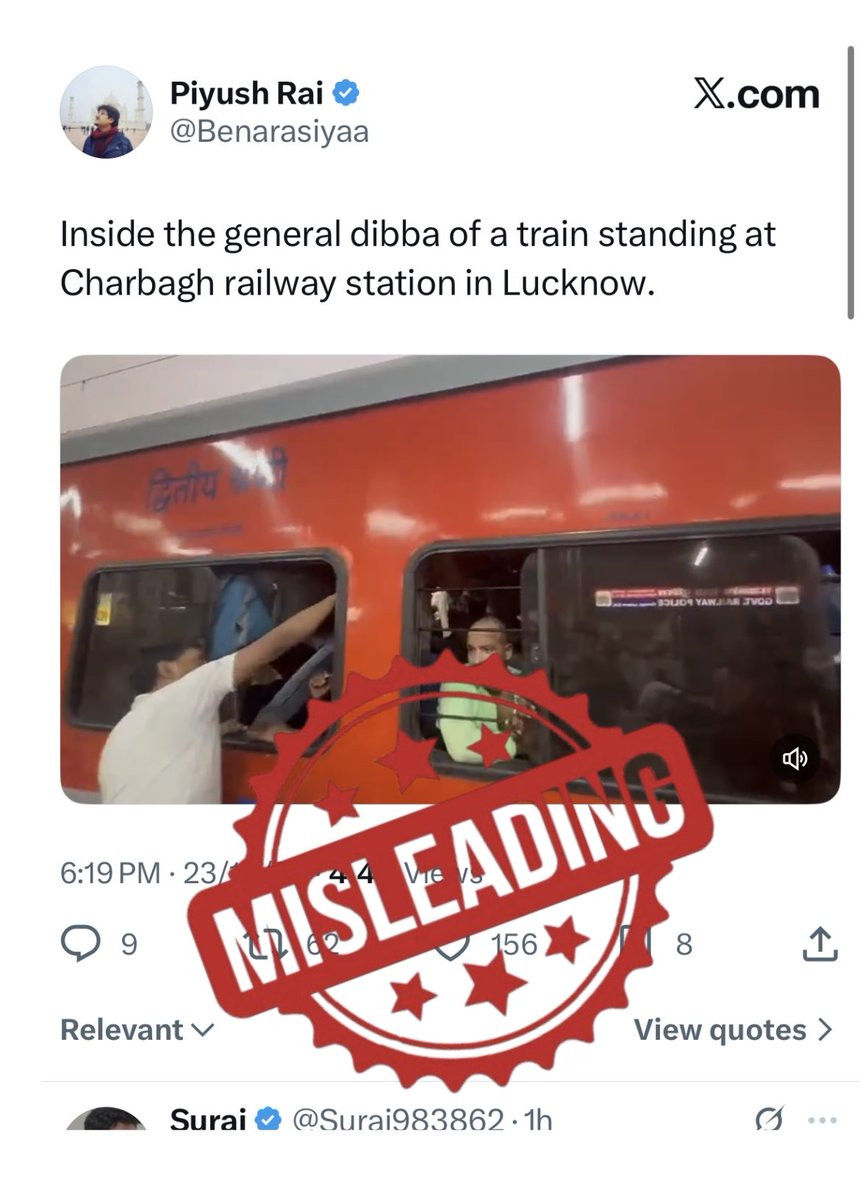Click the tweet text about Charbagh station
The height and width of the screenshot is (1200, 860).
pos(418,259)
